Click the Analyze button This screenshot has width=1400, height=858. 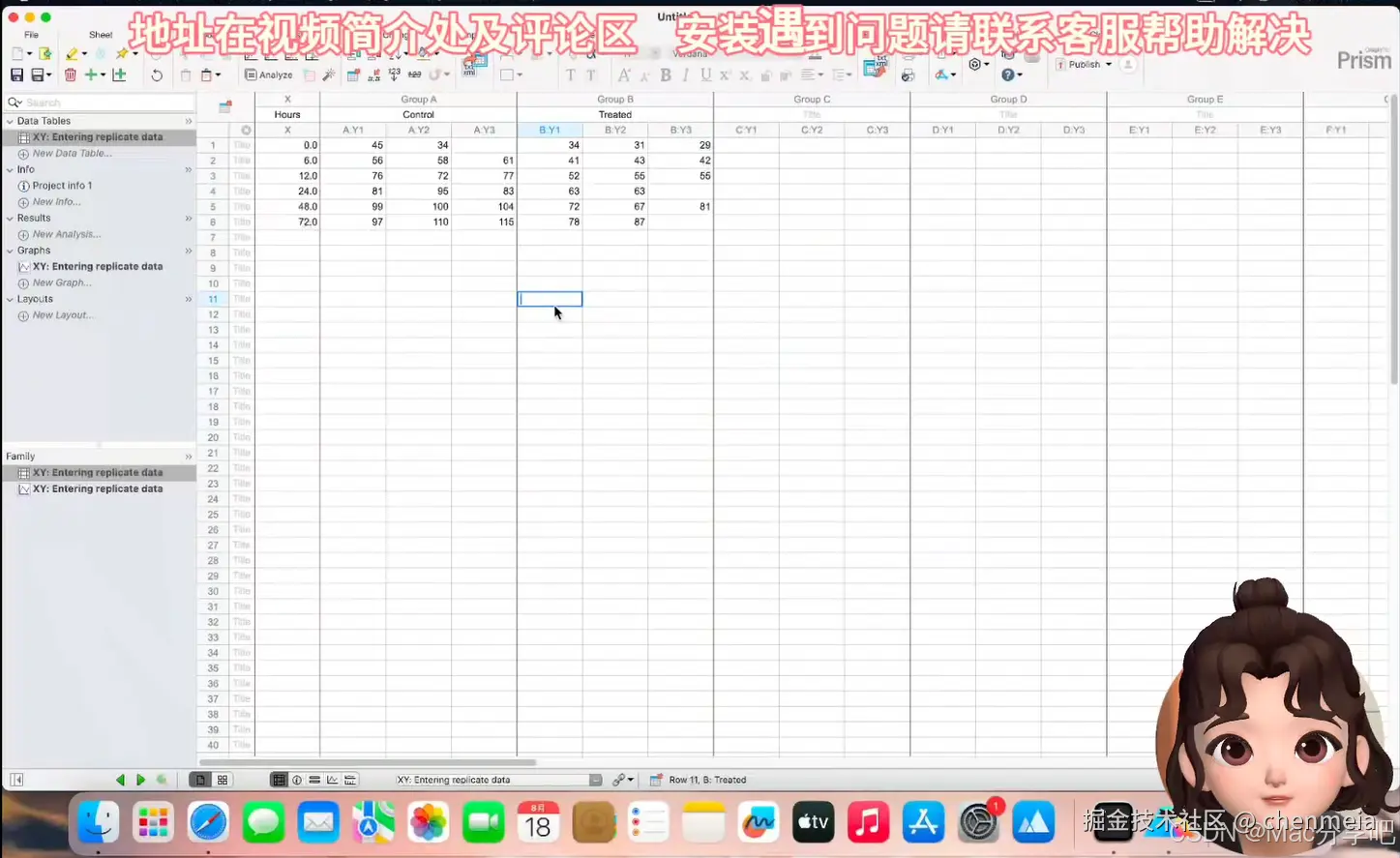pos(269,74)
